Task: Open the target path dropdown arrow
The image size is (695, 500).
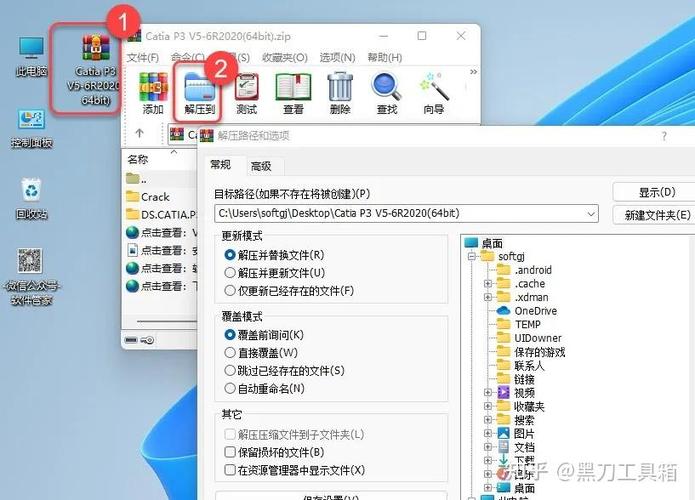Action: (591, 214)
